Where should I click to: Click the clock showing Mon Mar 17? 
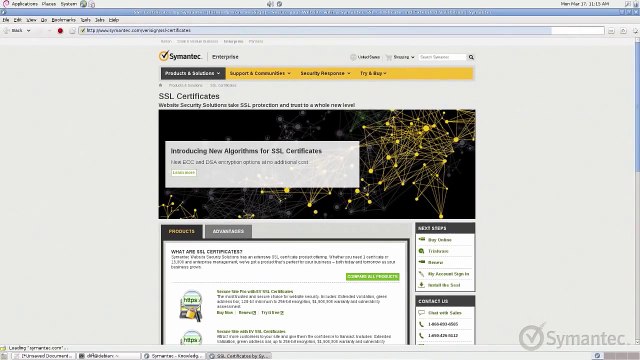(585, 4)
